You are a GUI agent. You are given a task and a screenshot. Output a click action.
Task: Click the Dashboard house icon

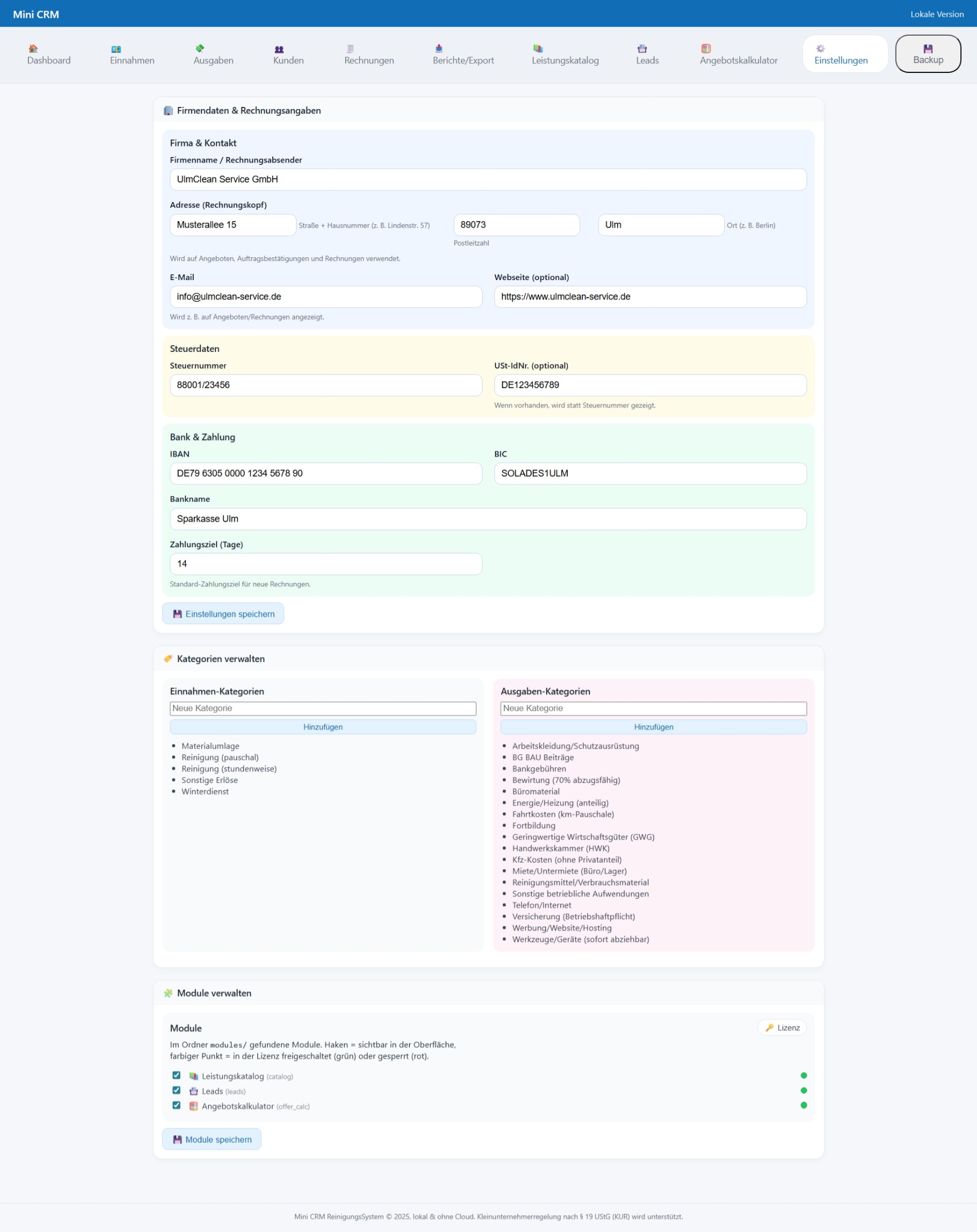click(33, 48)
